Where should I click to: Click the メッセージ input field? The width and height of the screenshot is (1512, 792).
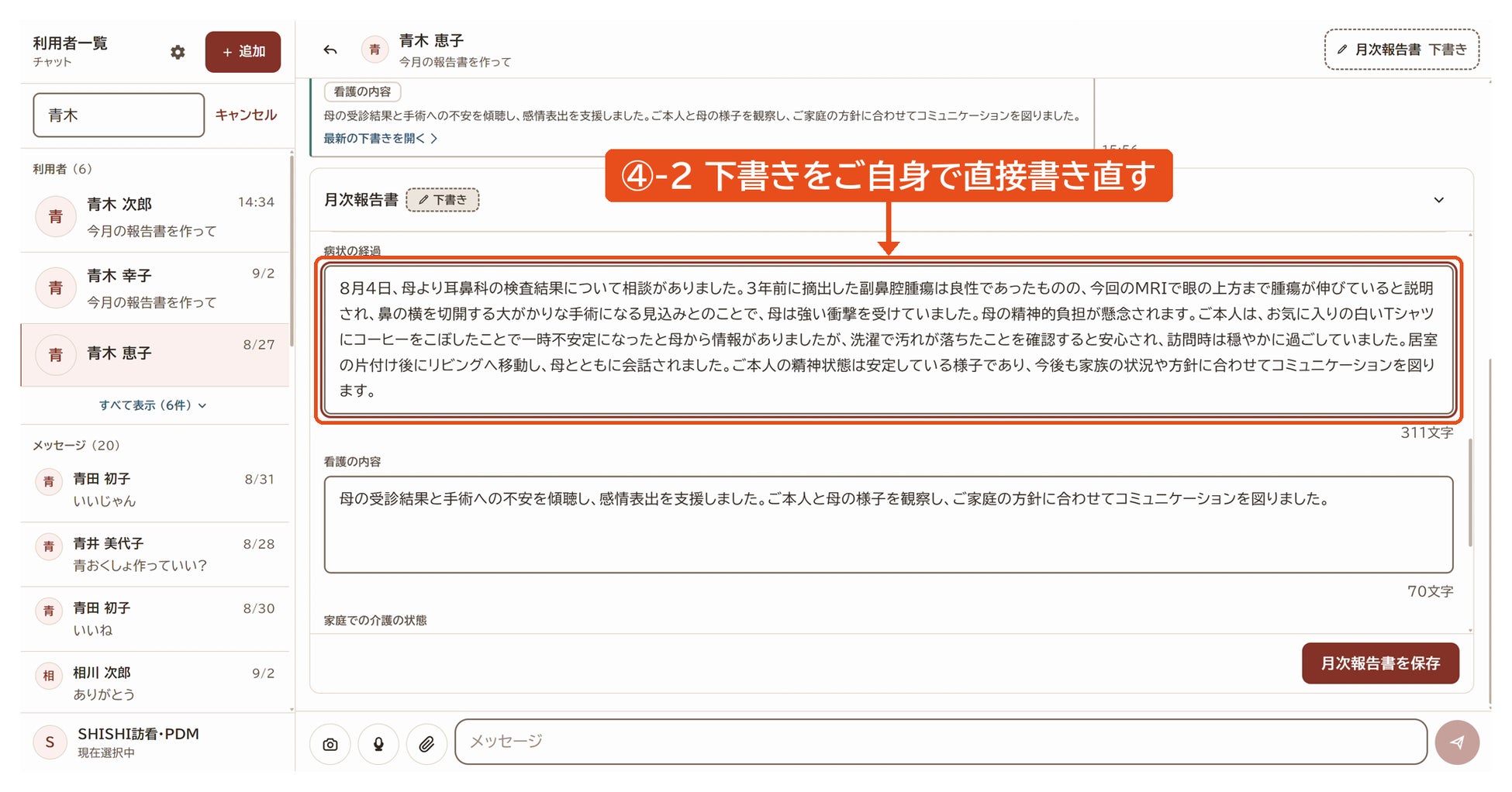(x=941, y=742)
